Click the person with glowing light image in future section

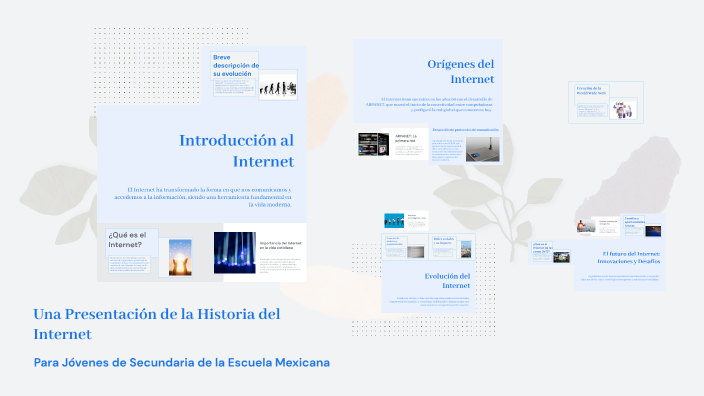tap(586, 226)
